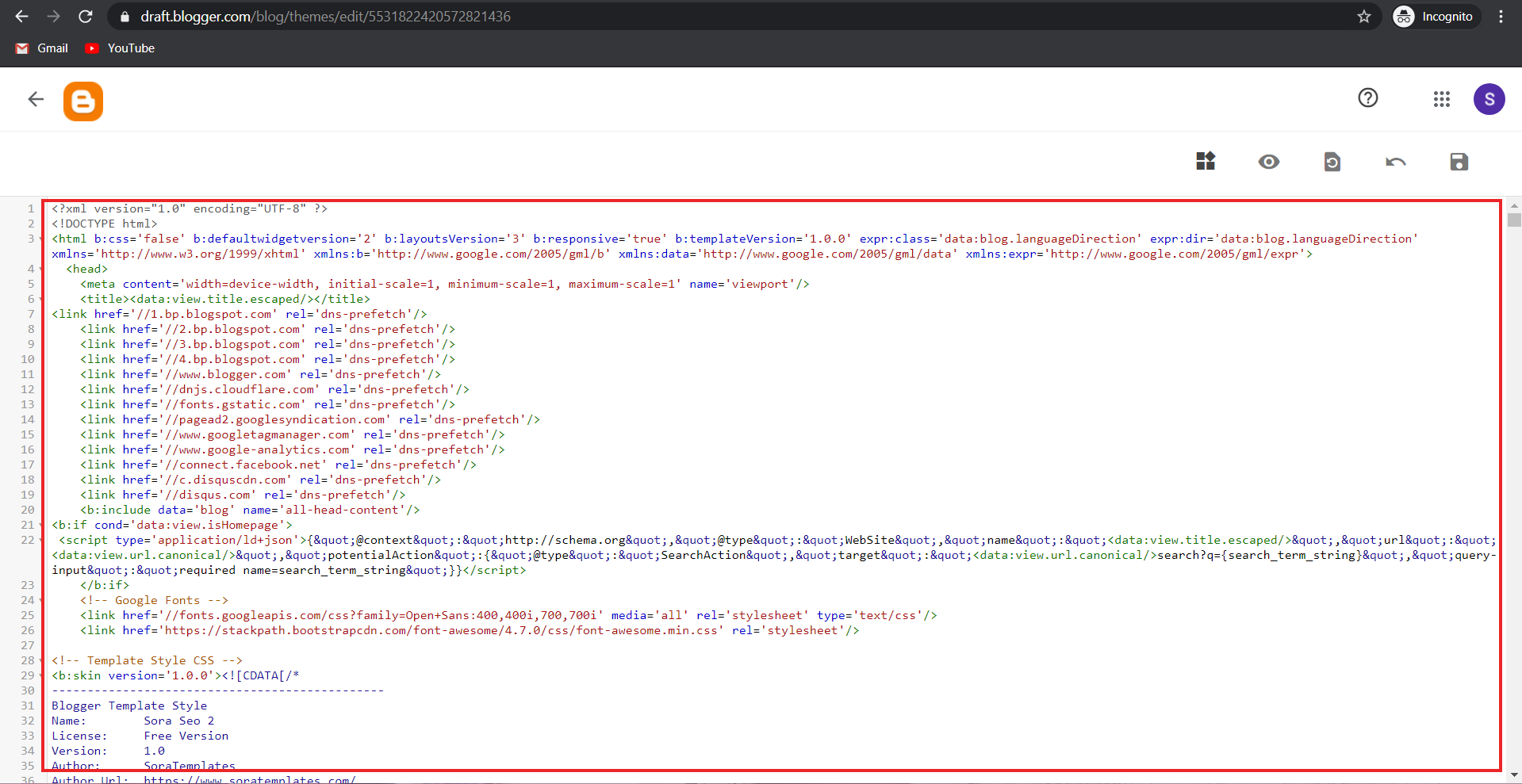Collapse the fold marker on line 28
The height and width of the screenshot is (784, 1522).
[x=41, y=660]
